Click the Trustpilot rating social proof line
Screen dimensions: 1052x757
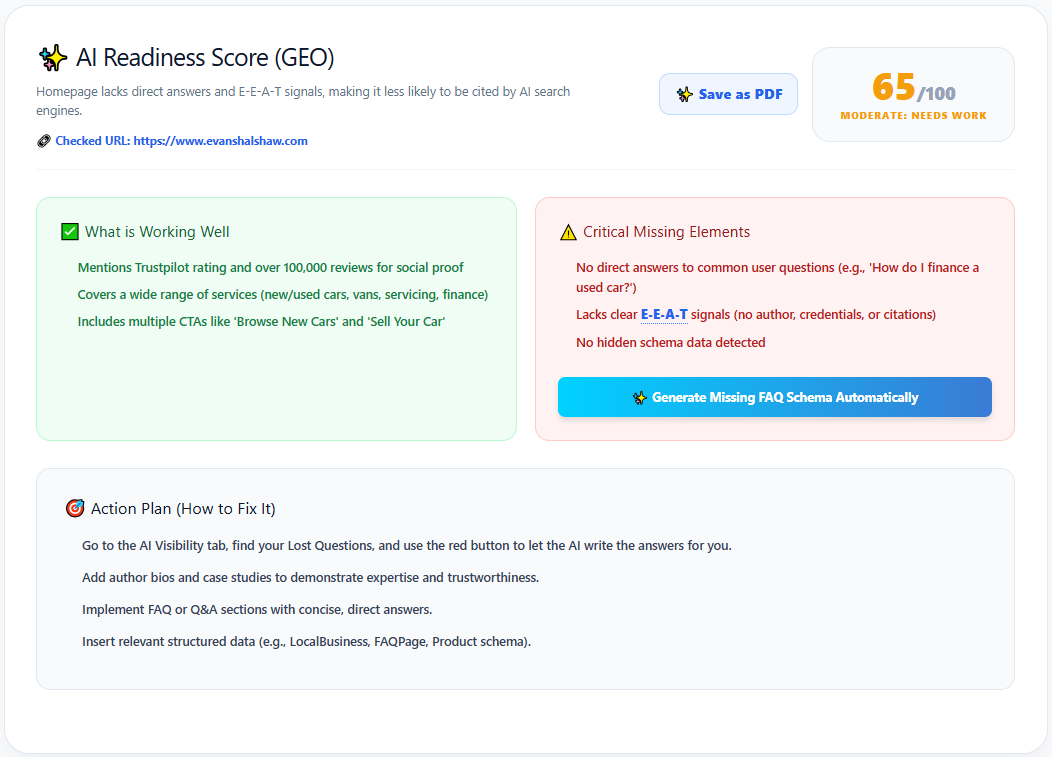click(270, 267)
